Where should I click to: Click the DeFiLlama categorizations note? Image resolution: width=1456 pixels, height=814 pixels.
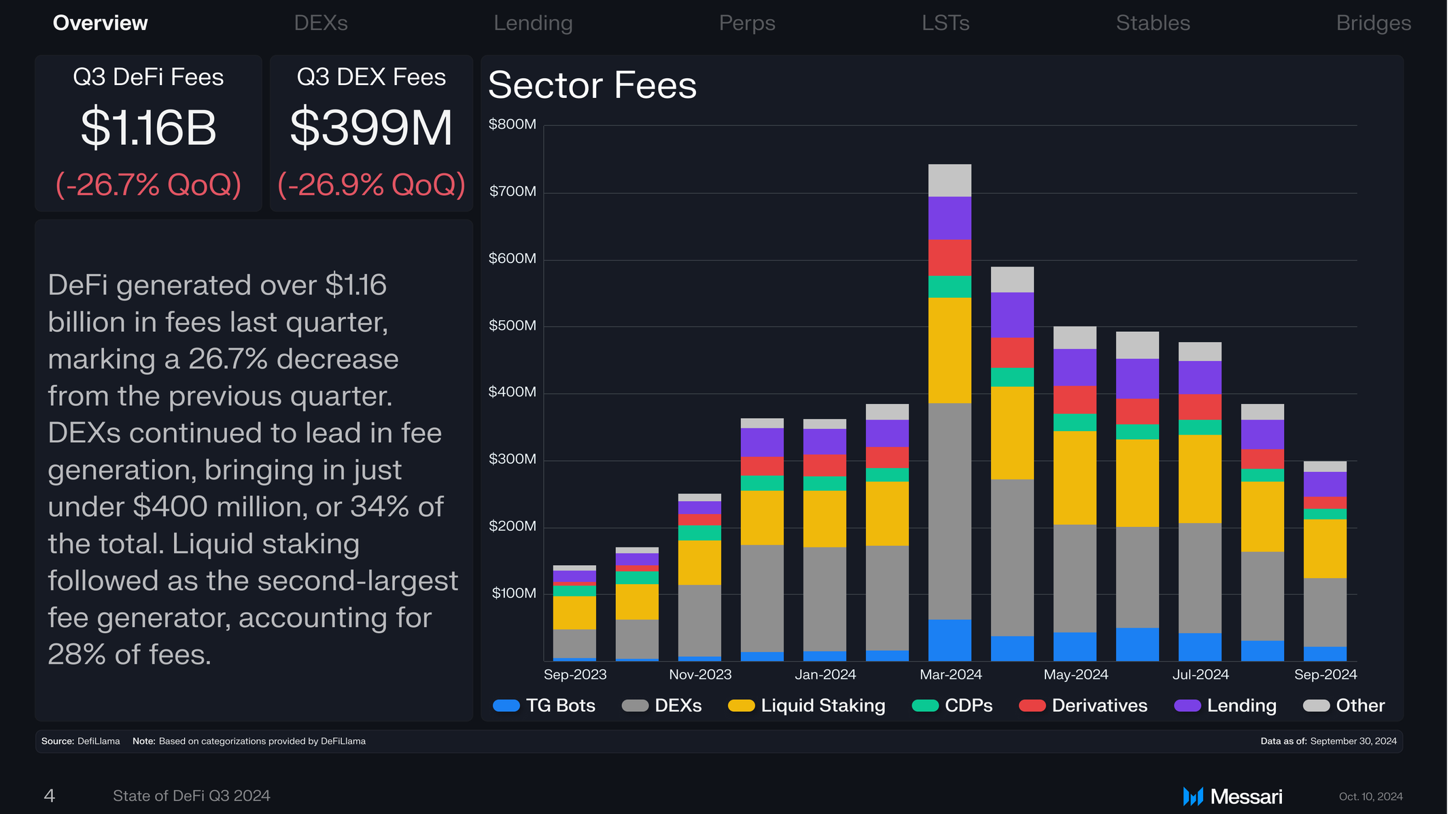(249, 741)
